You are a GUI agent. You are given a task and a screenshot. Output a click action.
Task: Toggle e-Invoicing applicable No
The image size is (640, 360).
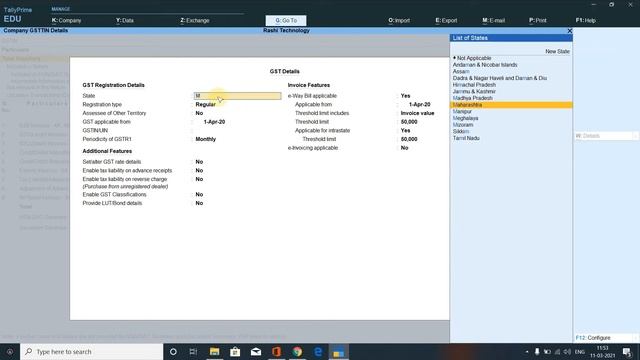click(404, 148)
